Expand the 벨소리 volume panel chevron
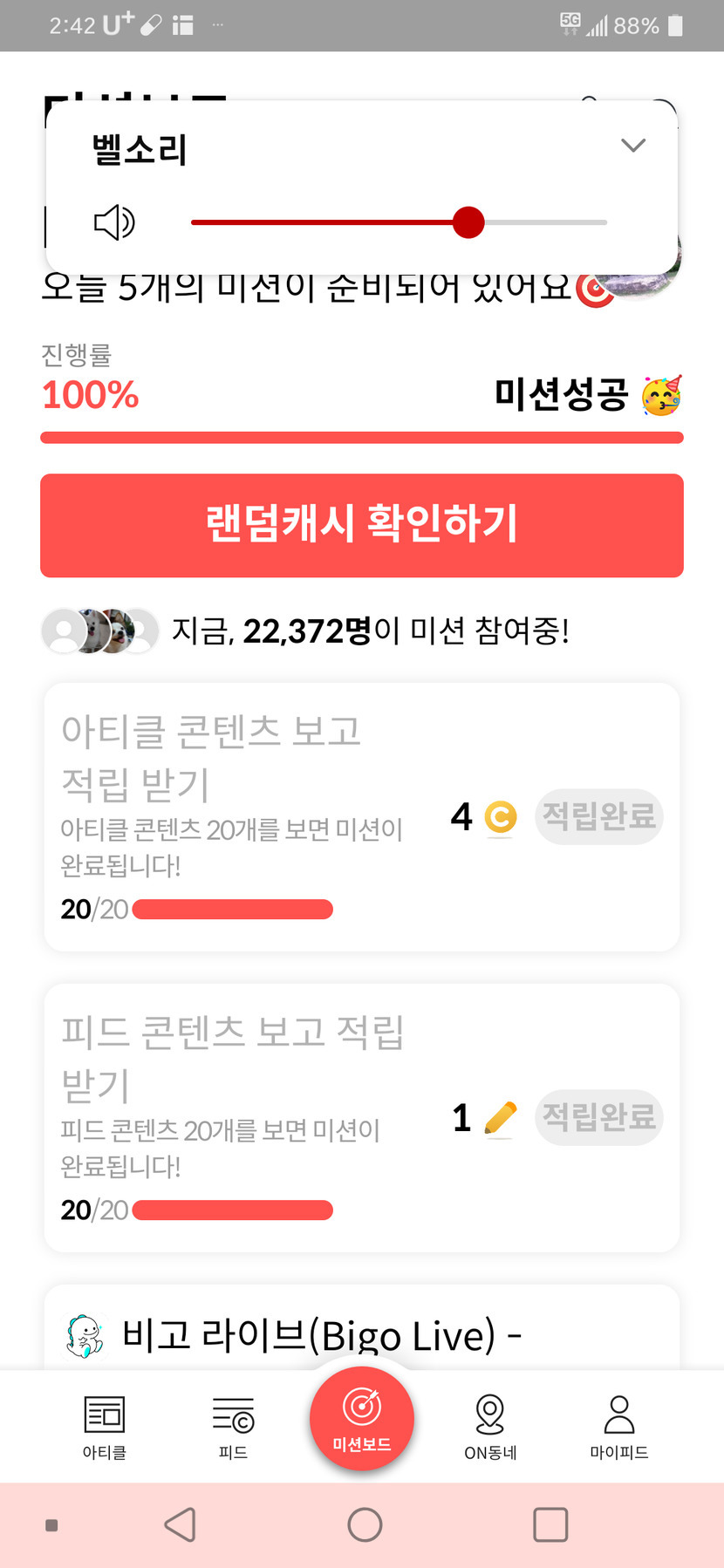724x1568 pixels. (633, 146)
